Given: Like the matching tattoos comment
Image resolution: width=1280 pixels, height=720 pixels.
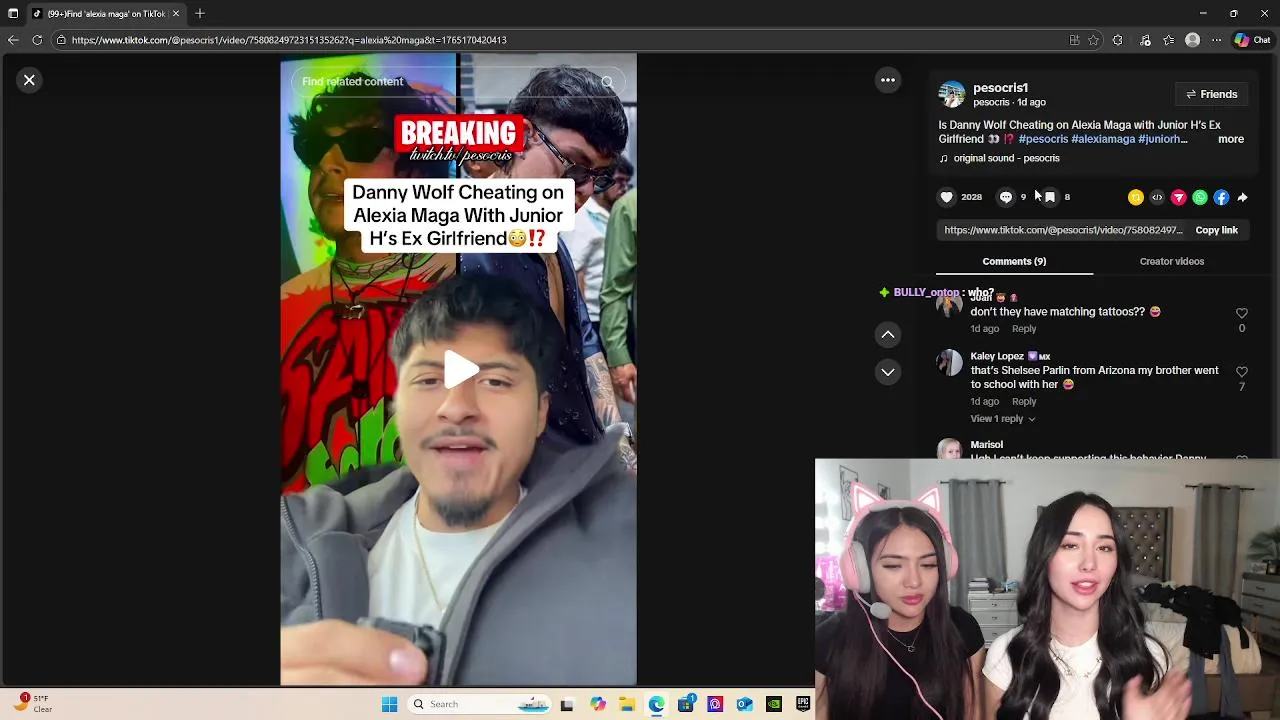Looking at the screenshot, I should tap(1242, 313).
